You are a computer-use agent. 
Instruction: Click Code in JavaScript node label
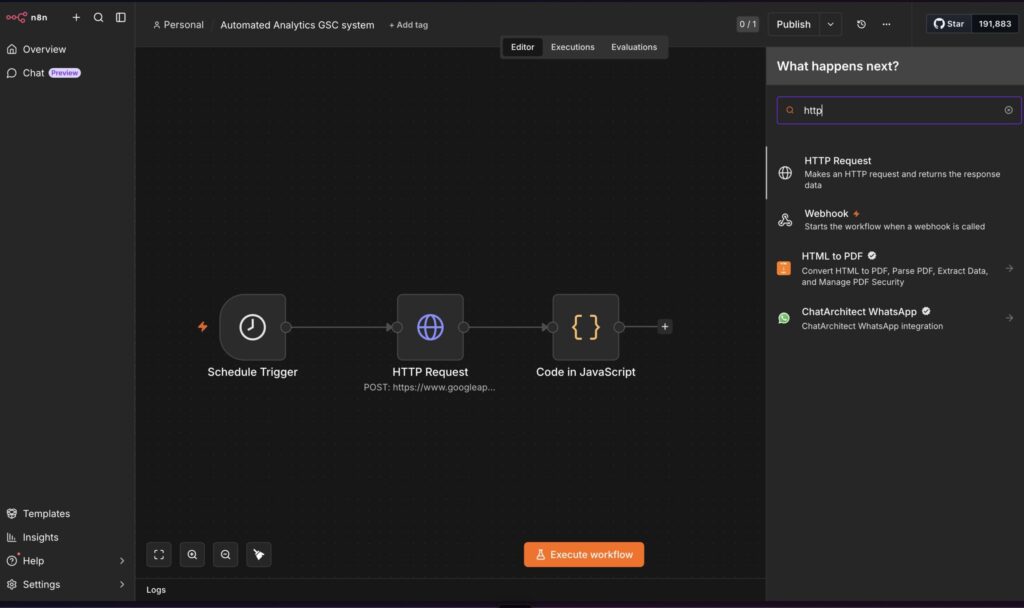click(586, 372)
